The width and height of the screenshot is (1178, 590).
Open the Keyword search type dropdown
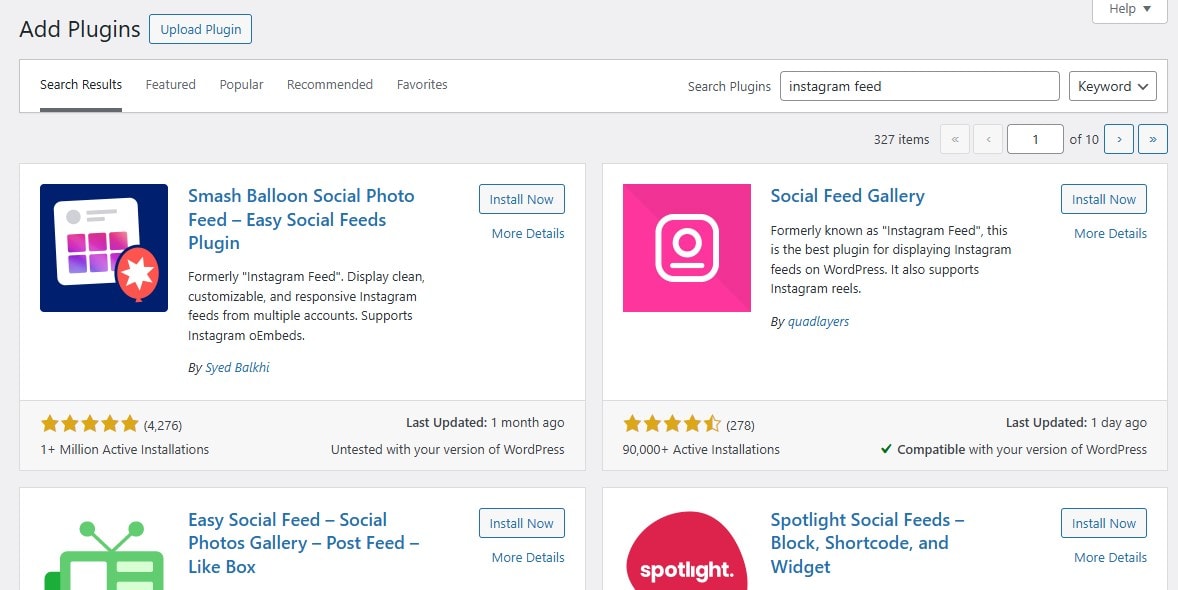(x=1113, y=86)
